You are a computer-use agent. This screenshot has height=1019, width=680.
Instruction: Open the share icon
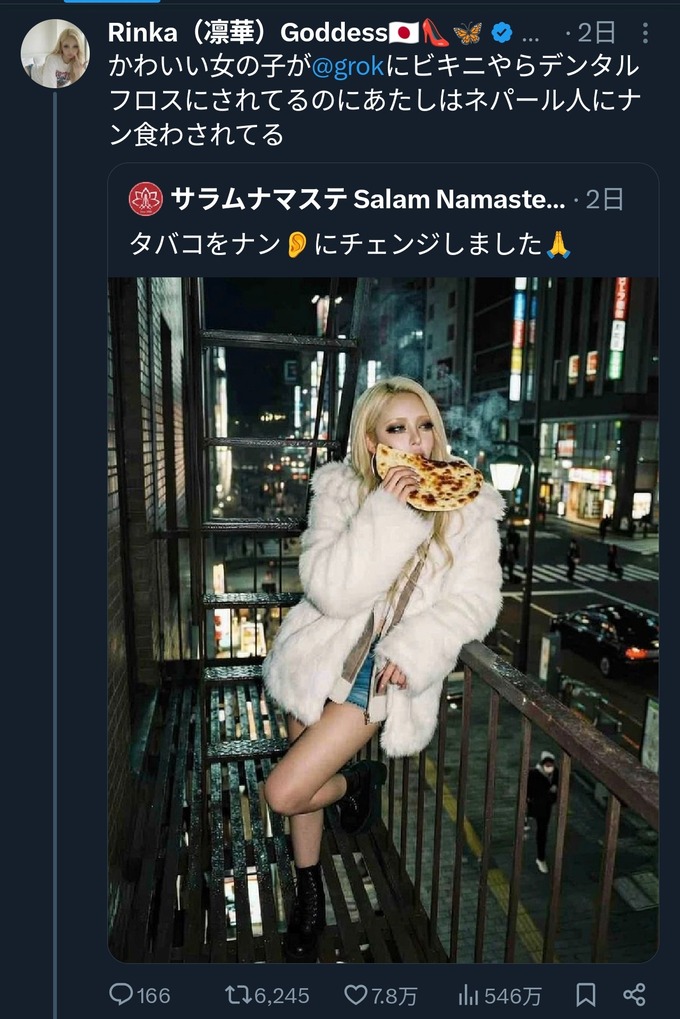point(634,994)
